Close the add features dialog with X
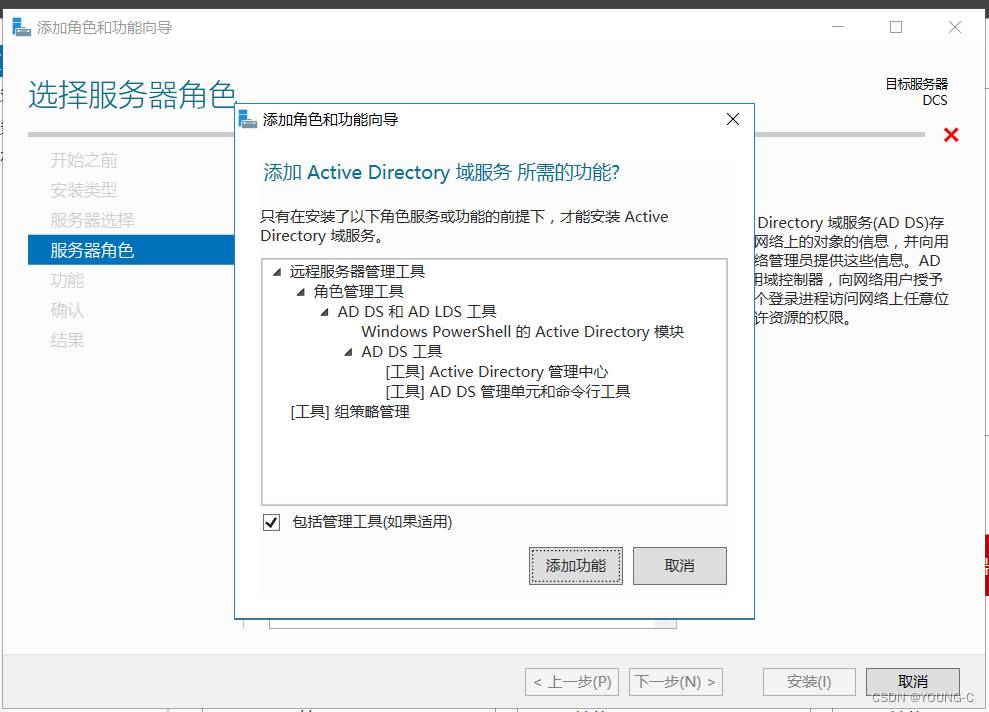This screenshot has height=712, width=989. tap(732, 119)
